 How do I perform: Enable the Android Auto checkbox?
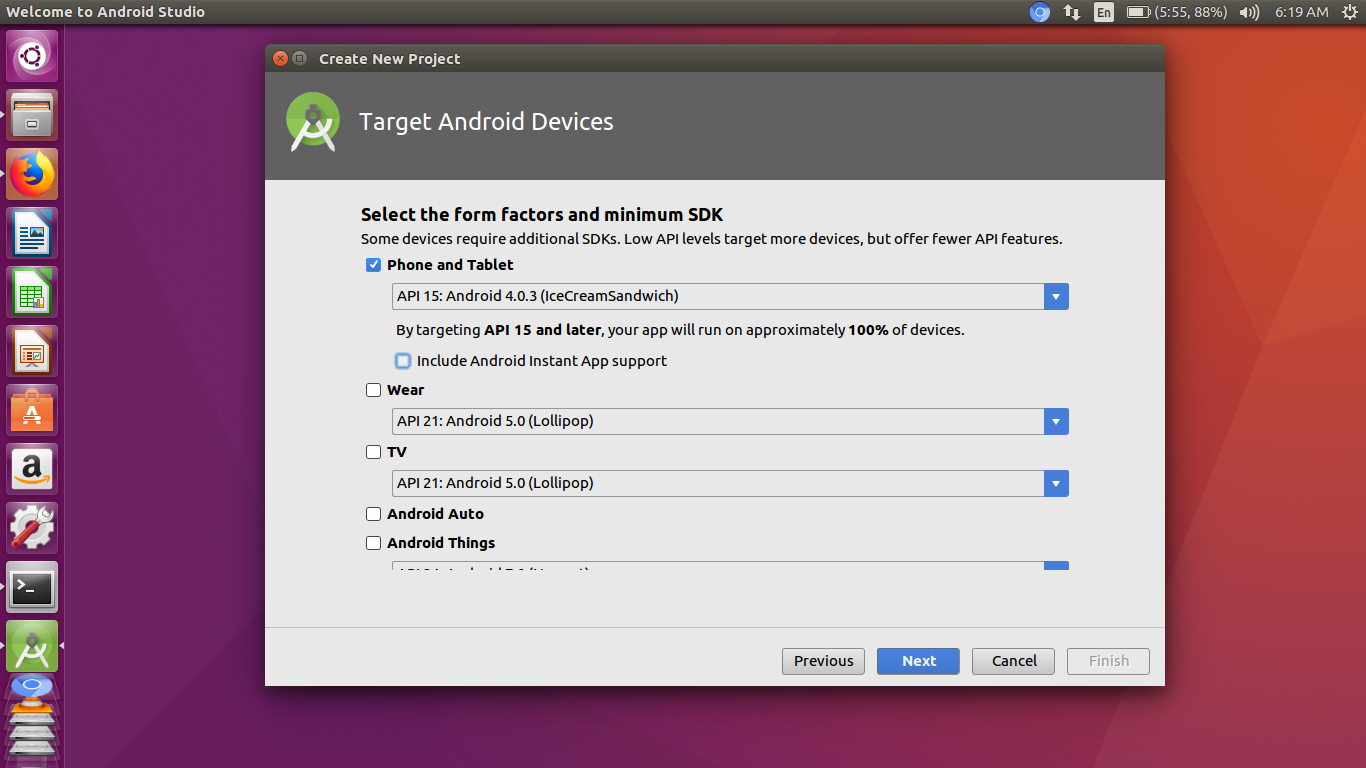click(x=373, y=514)
